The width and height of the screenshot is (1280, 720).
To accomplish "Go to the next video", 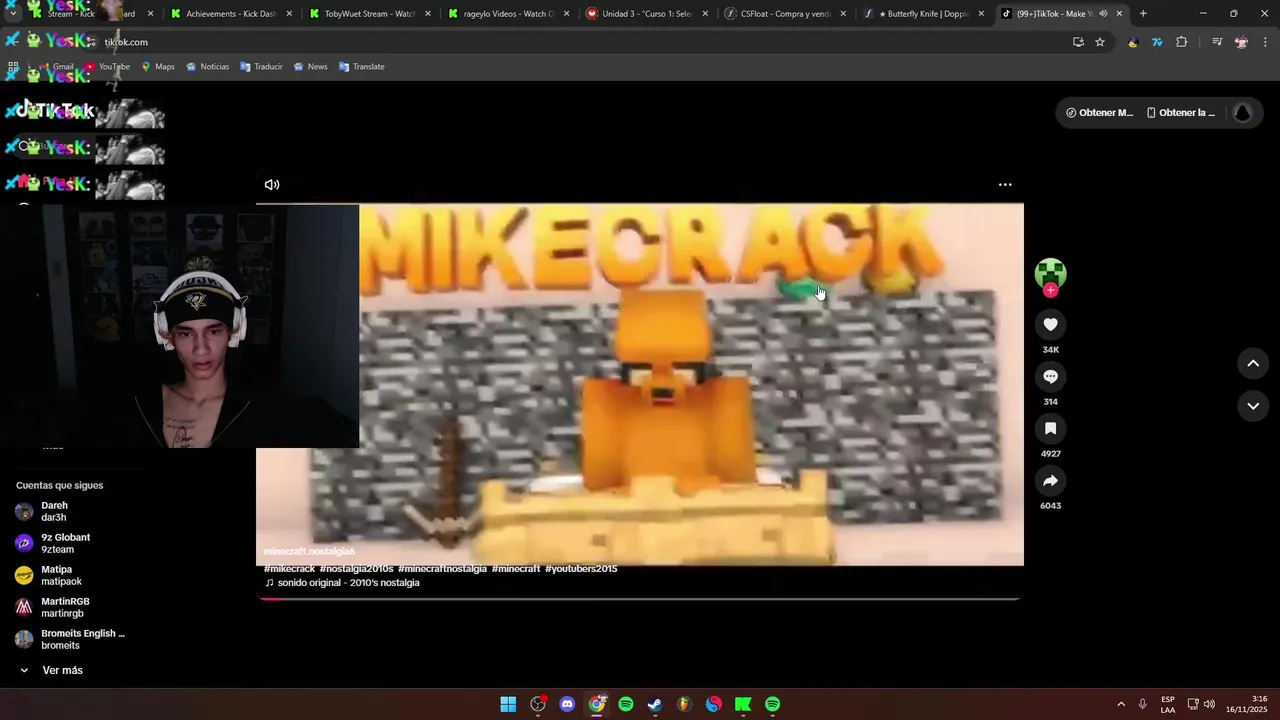I will 1253,406.
